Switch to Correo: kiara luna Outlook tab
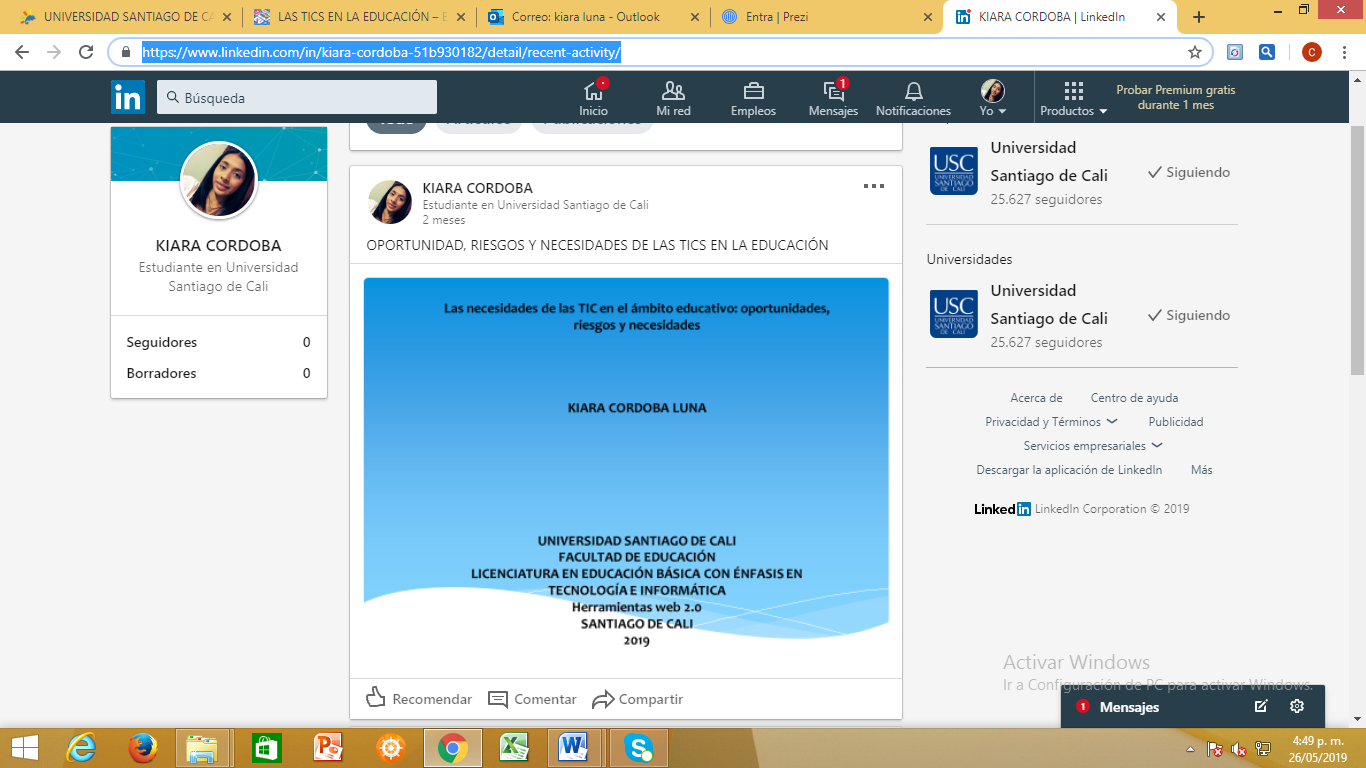The width and height of the screenshot is (1366, 768). (593, 17)
